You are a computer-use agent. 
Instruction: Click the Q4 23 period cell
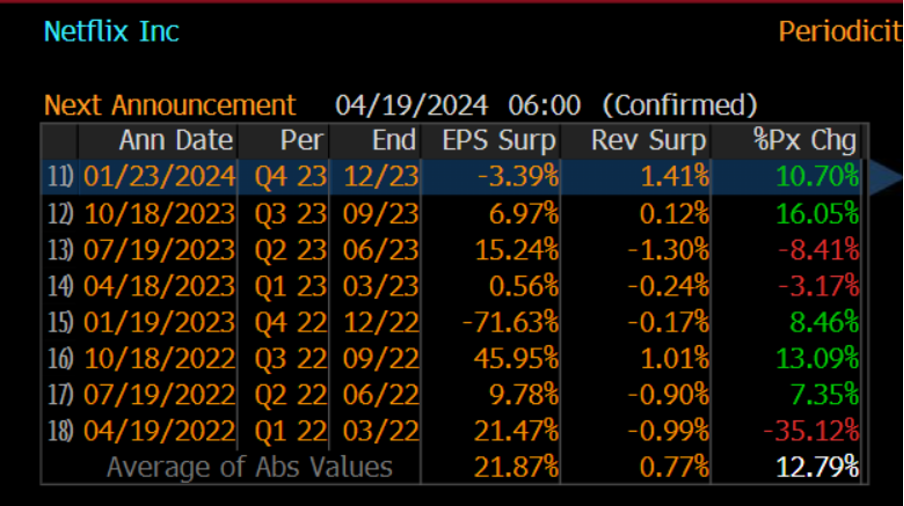pyautogui.click(x=291, y=177)
